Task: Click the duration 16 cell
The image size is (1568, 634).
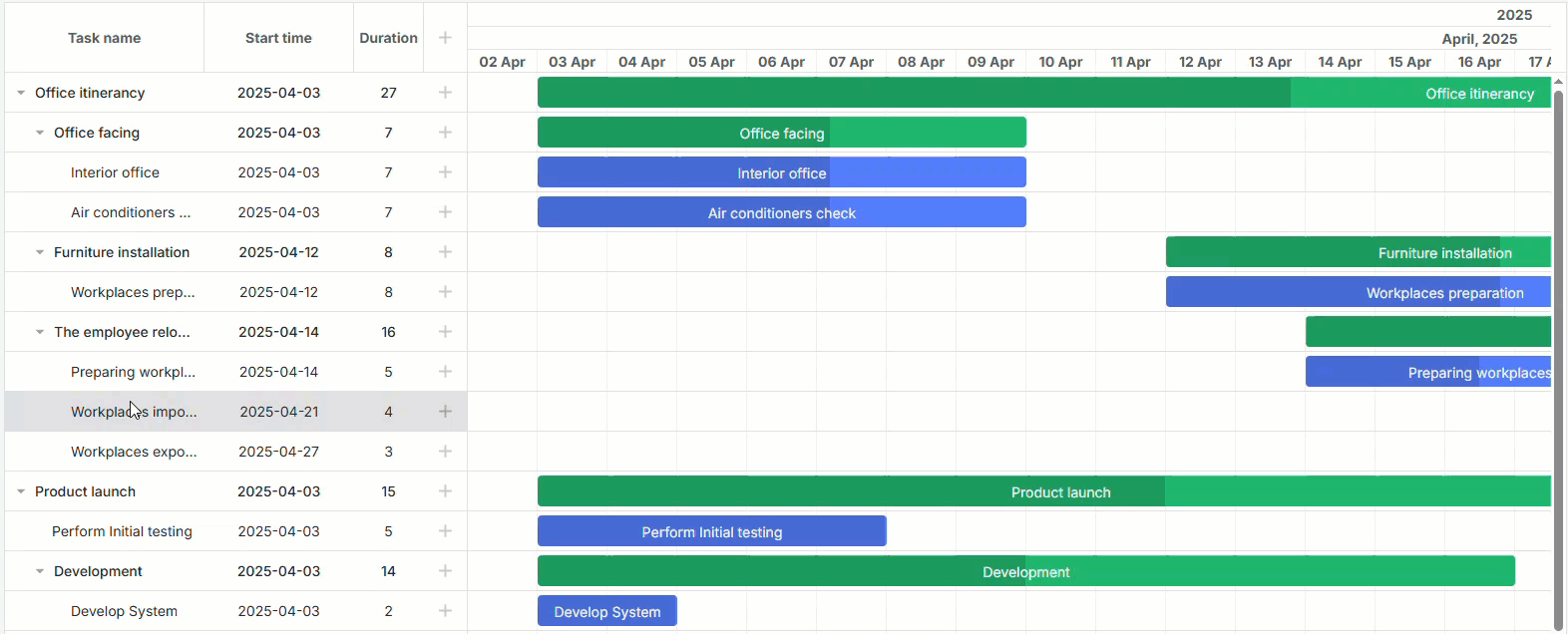Action: pos(389,332)
